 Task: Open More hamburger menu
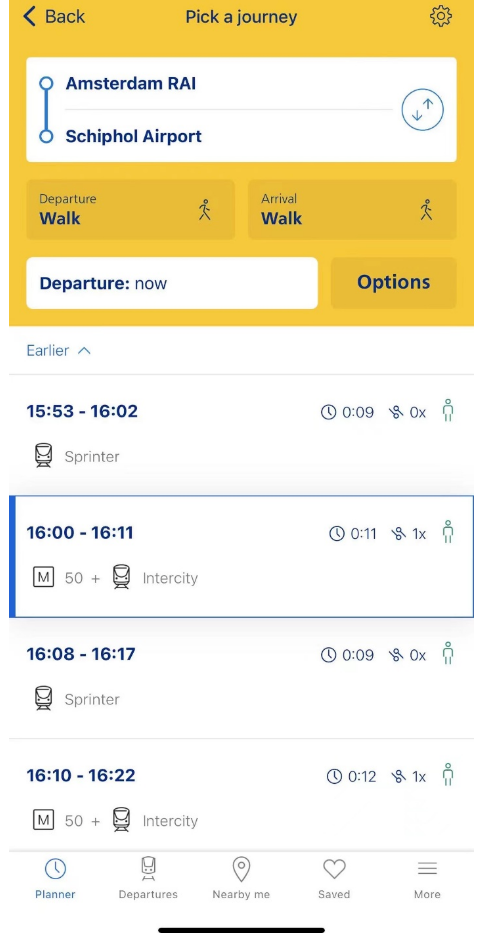tap(427, 869)
